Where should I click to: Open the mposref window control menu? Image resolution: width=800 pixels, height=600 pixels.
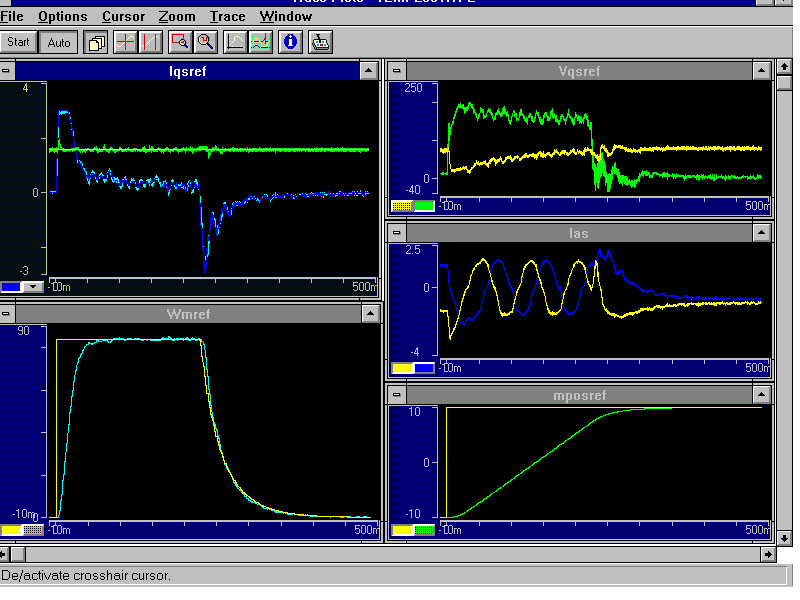[x=396, y=395]
